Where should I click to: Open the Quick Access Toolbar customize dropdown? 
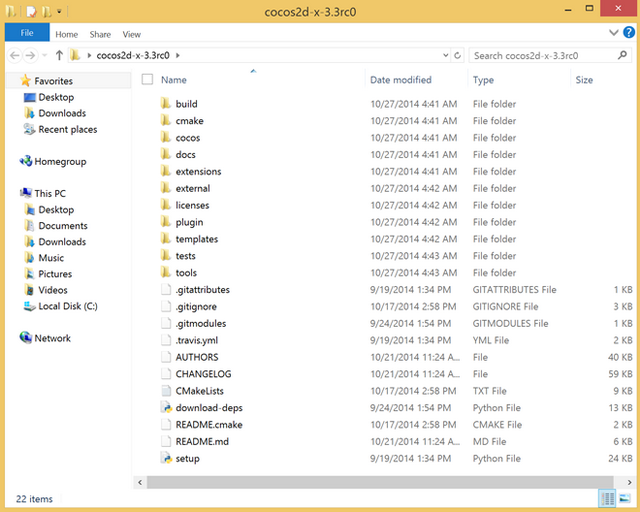click(59, 11)
